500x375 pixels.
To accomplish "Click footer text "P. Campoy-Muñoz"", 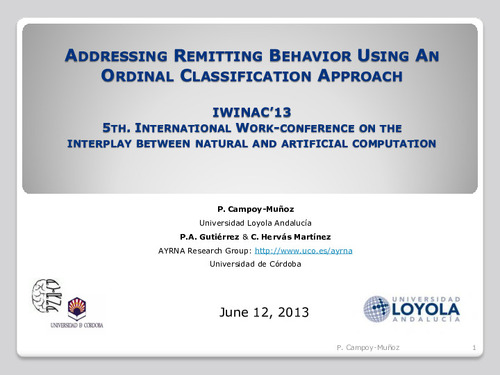I will point(368,347).
